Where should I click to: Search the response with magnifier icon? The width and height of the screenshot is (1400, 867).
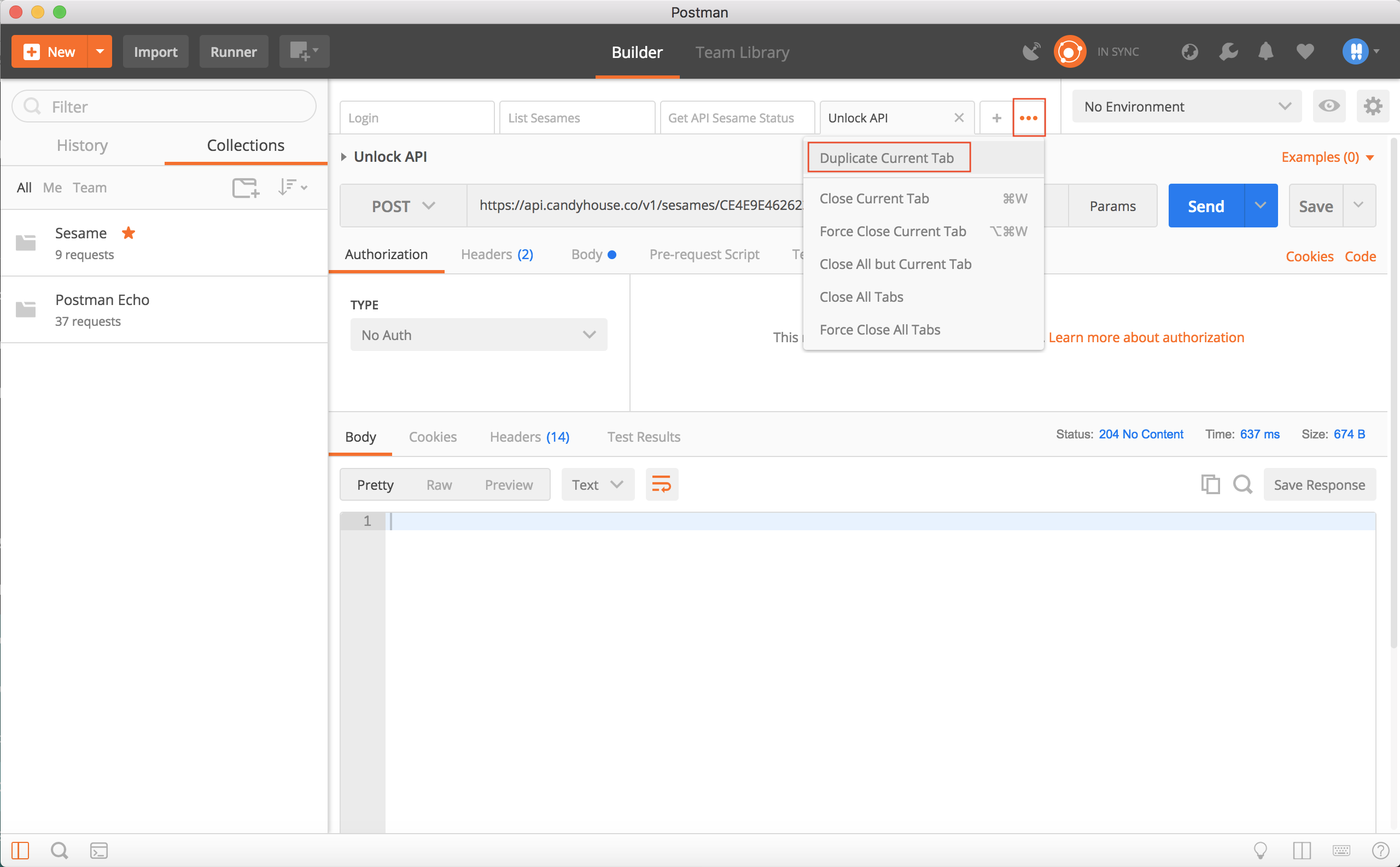1242,484
